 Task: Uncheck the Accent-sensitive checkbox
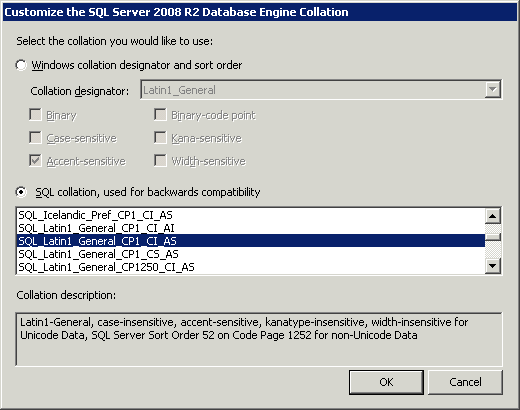pos(35,161)
